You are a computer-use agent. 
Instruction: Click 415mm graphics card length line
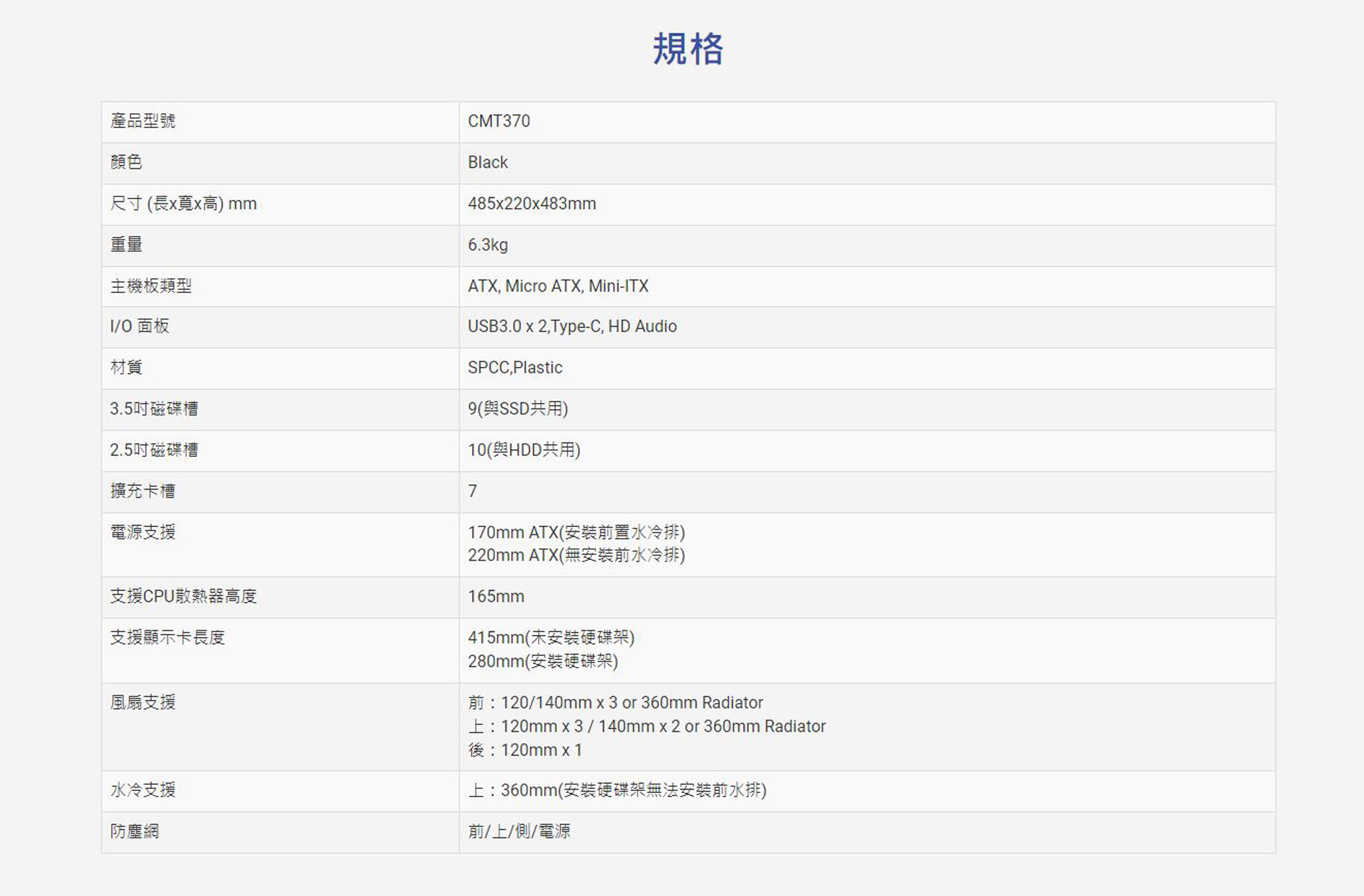pos(550,638)
